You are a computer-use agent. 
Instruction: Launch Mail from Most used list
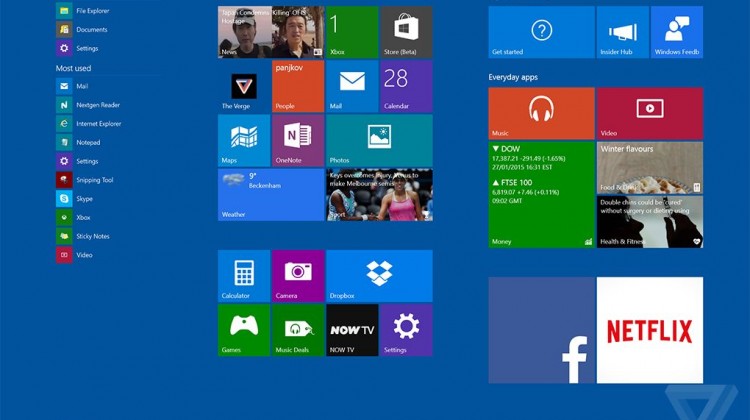click(x=72, y=86)
